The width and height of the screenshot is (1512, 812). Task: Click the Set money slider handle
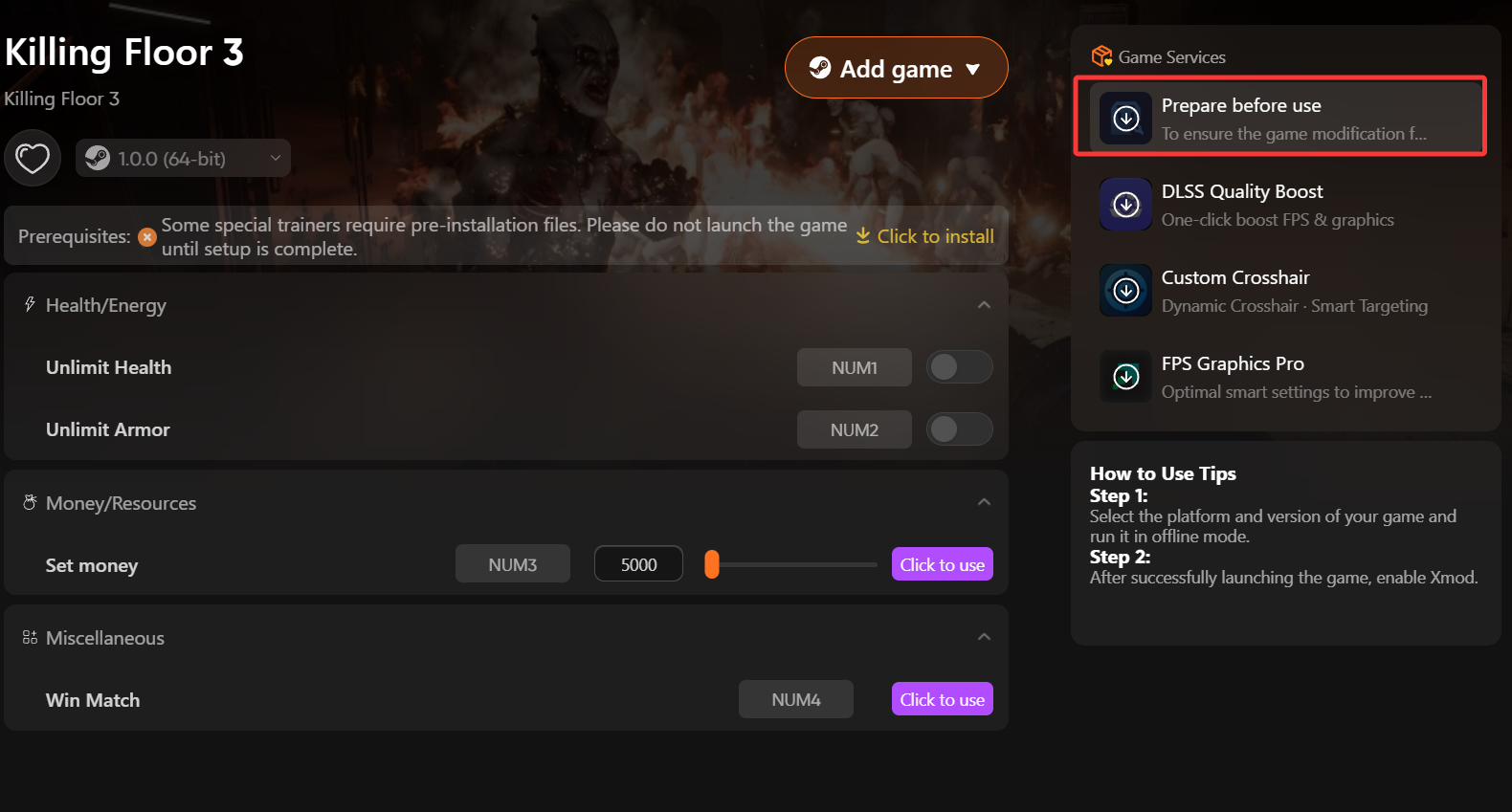(711, 564)
